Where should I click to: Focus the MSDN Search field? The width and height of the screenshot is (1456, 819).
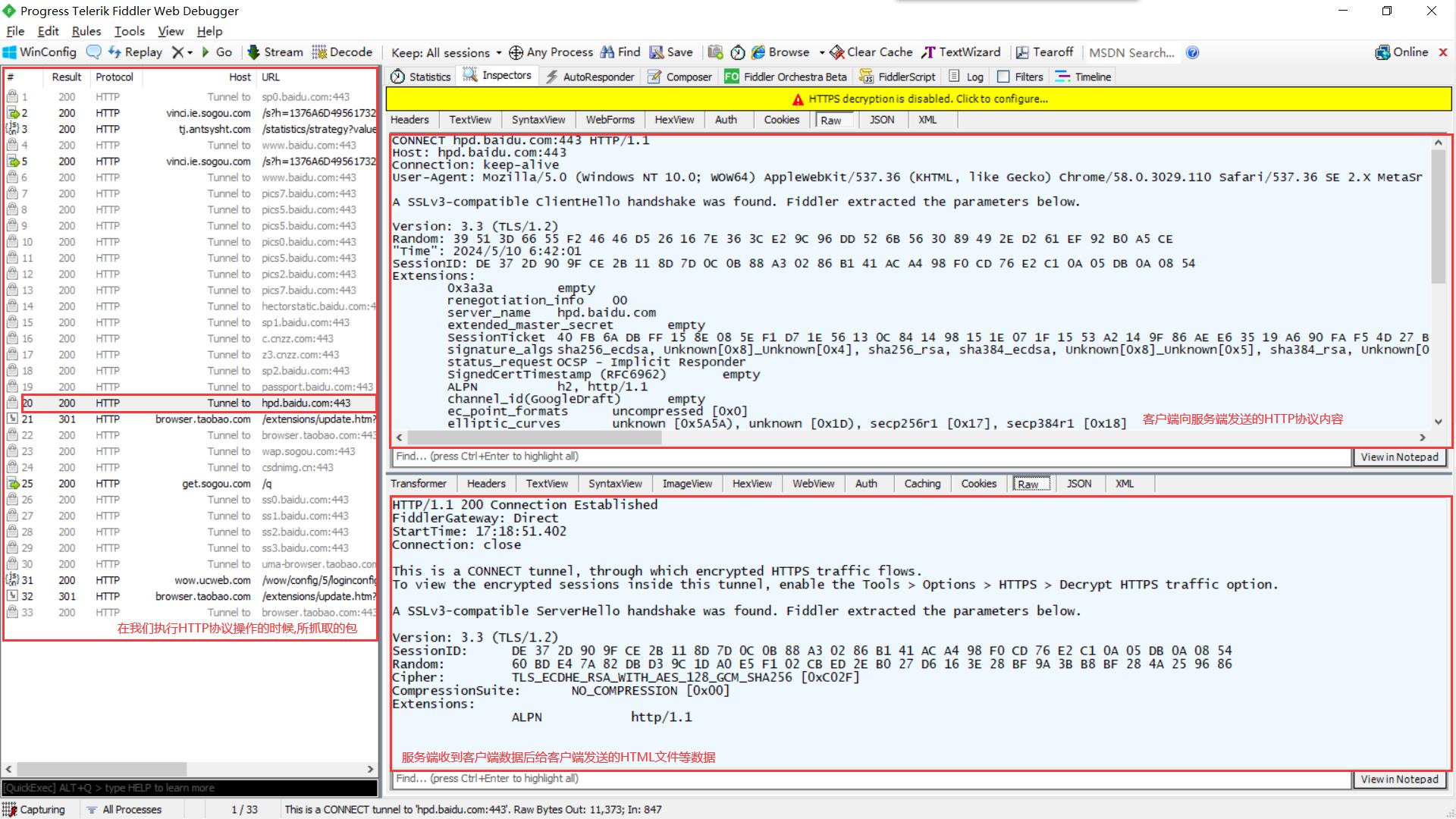(x=1131, y=52)
